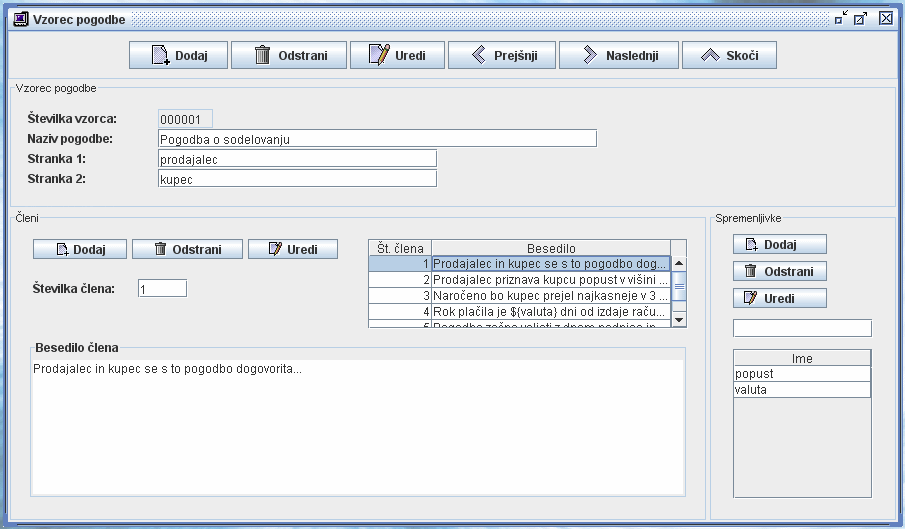Select the 'popust' variable in list
The image size is (905, 529).
[801, 374]
